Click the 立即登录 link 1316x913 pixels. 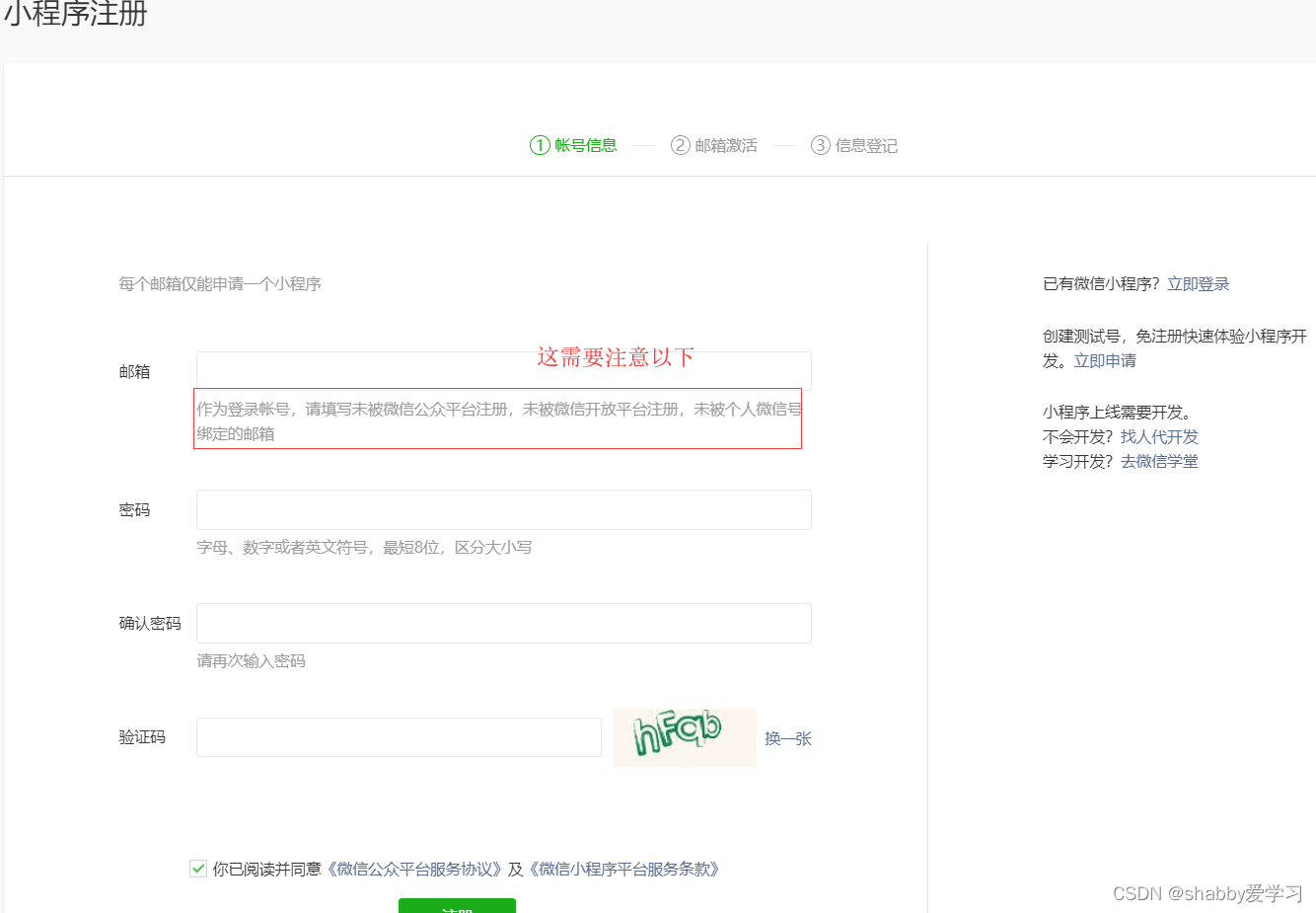pyautogui.click(x=1198, y=284)
